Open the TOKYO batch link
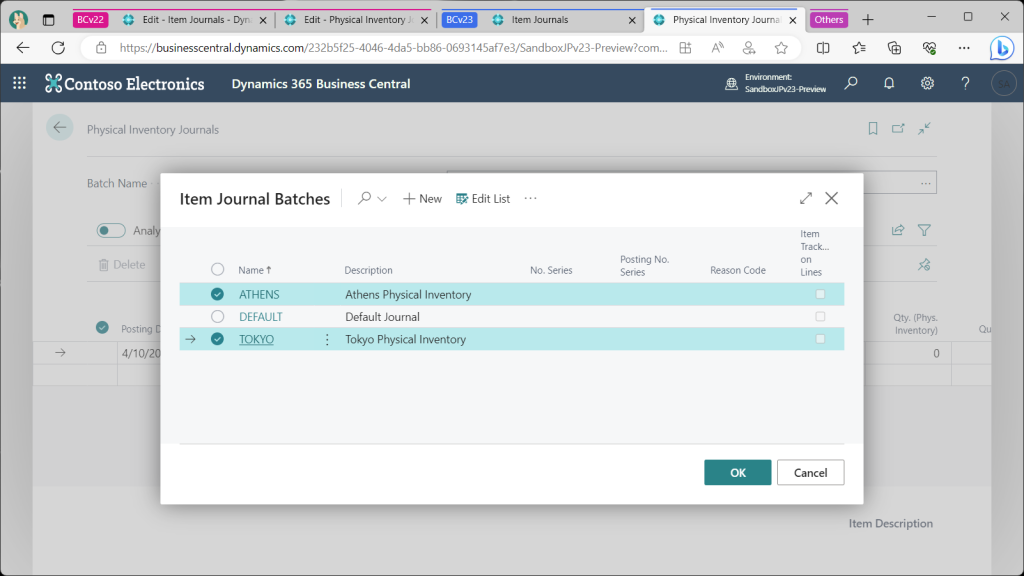The width and height of the screenshot is (1024, 576). (x=256, y=340)
